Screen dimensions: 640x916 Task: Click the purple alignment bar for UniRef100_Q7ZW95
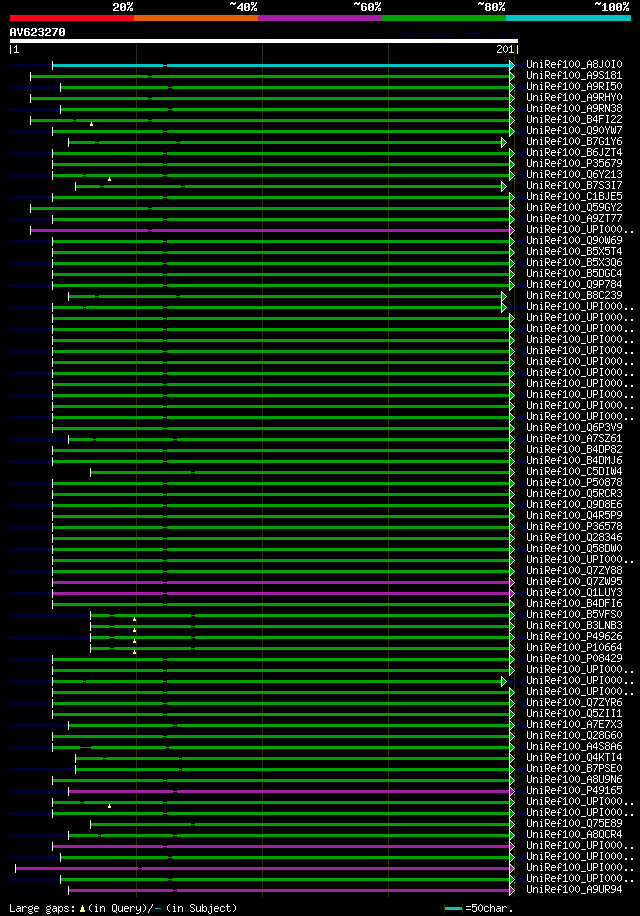coord(281,582)
